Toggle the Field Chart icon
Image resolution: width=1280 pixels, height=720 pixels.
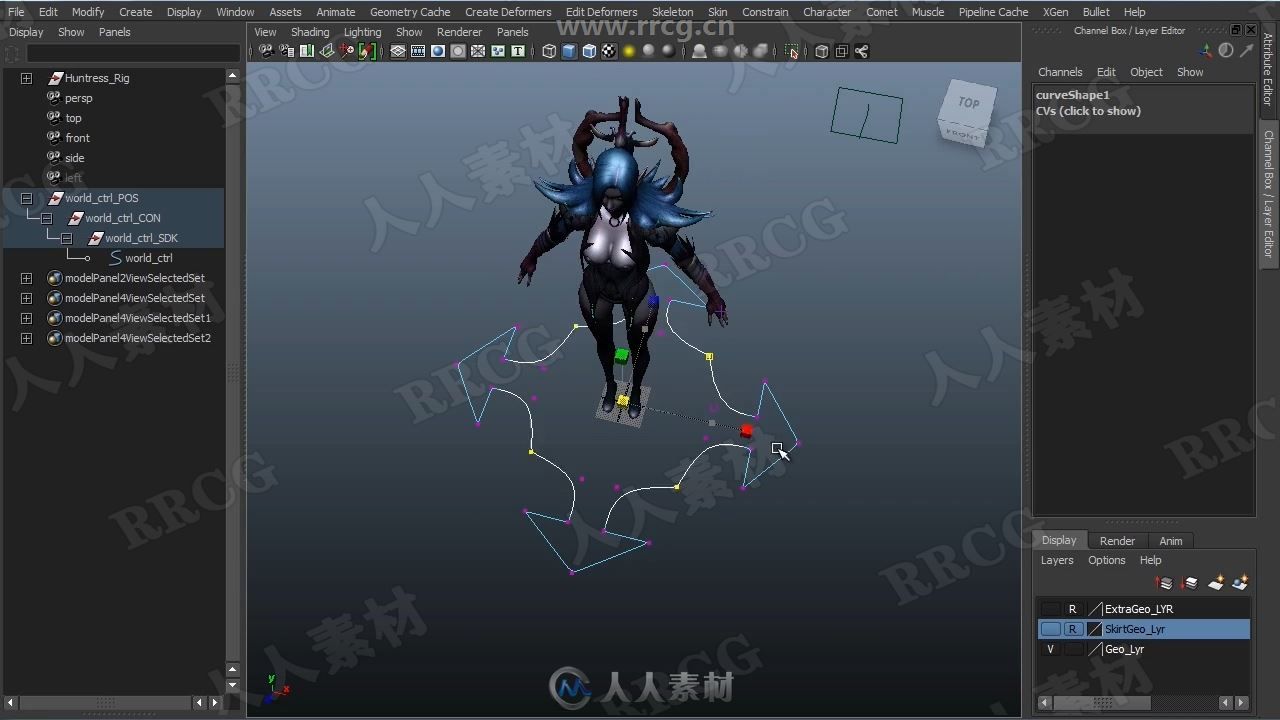point(477,51)
